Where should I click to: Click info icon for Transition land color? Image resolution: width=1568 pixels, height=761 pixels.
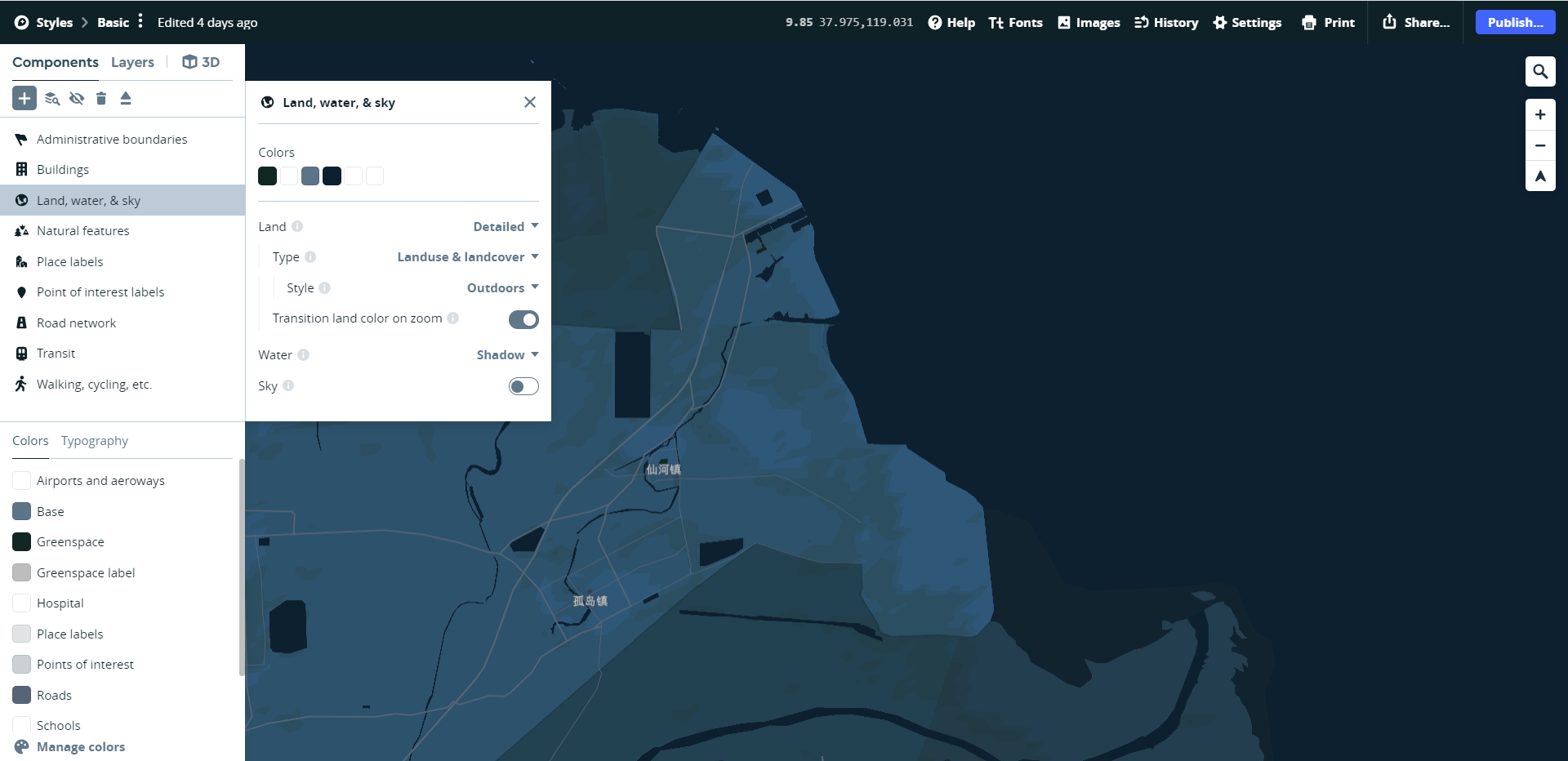pos(452,318)
